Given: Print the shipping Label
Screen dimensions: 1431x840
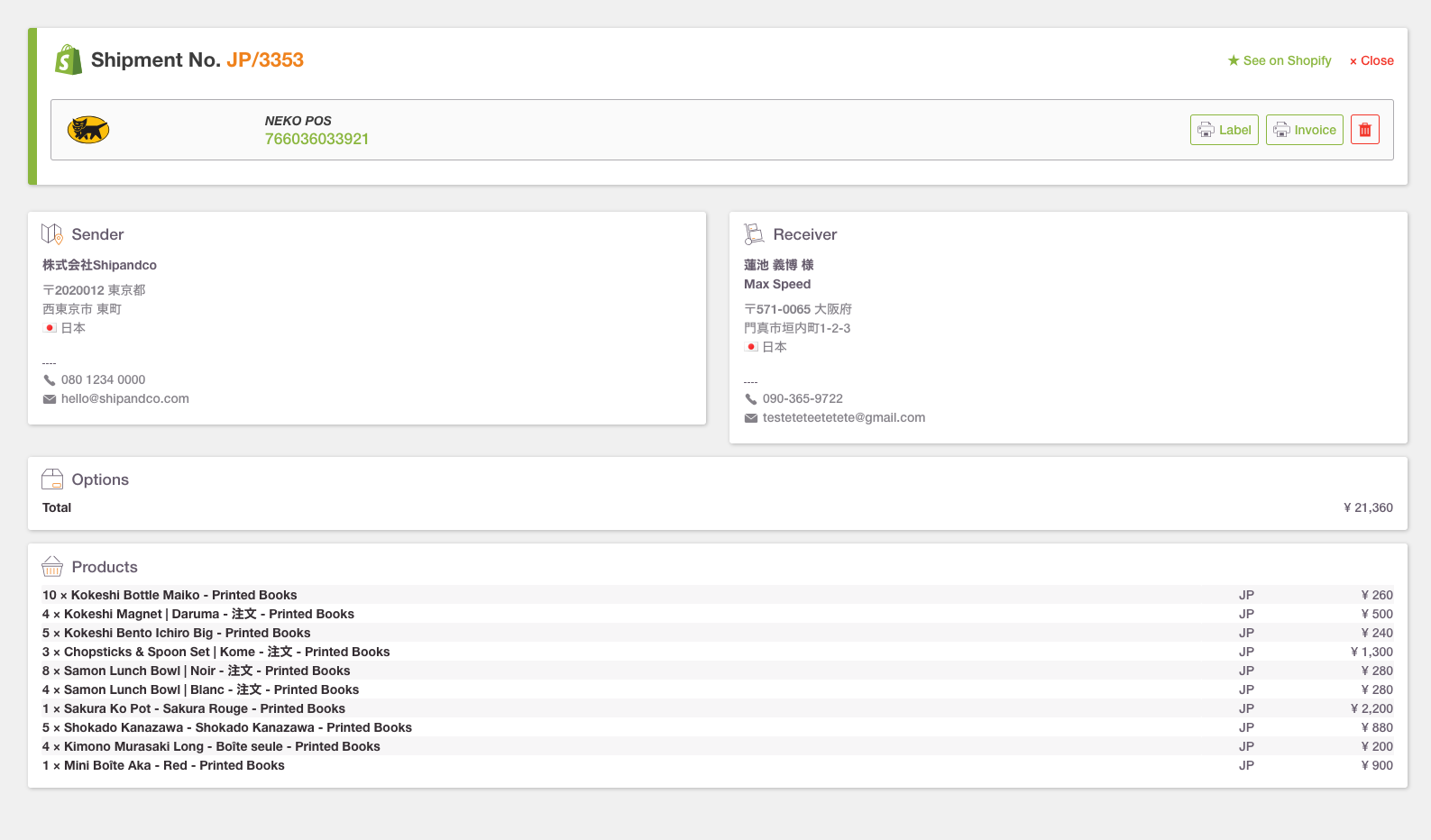Looking at the screenshot, I should click(x=1224, y=130).
